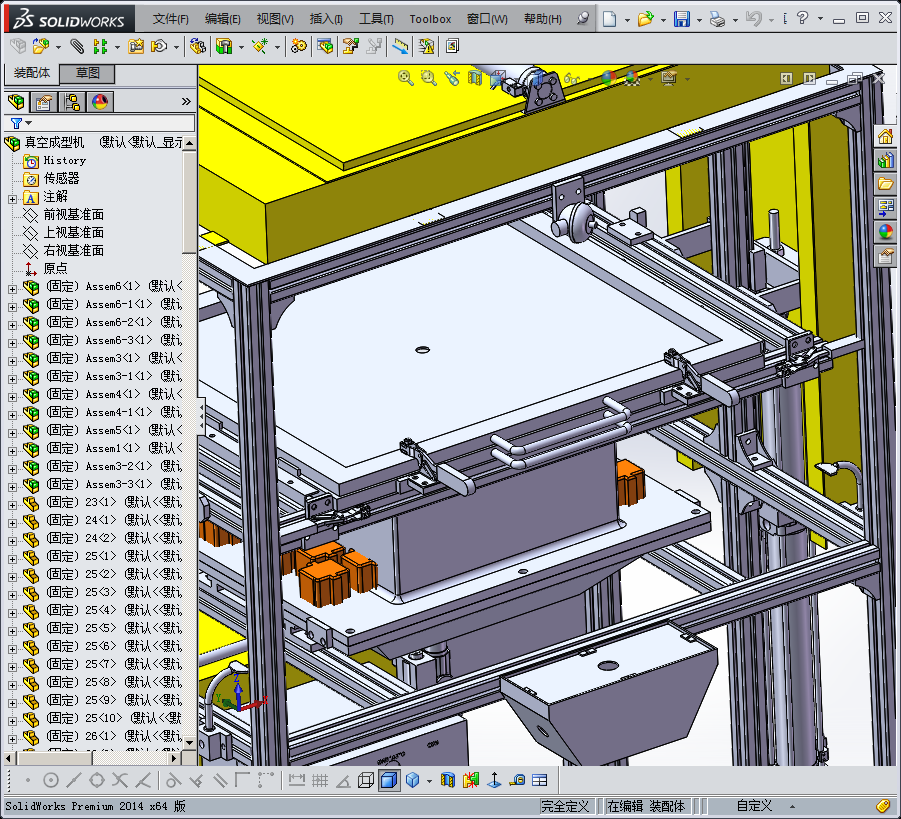Expand the Assem6<1> tree node
This screenshot has height=819, width=901.
[x=12, y=287]
